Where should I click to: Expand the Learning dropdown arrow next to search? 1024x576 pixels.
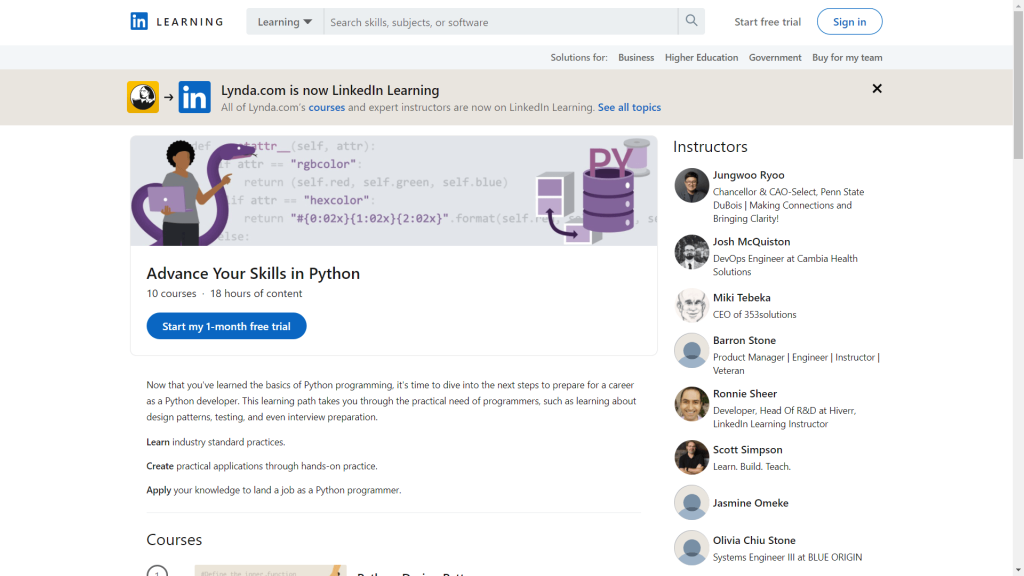307,21
